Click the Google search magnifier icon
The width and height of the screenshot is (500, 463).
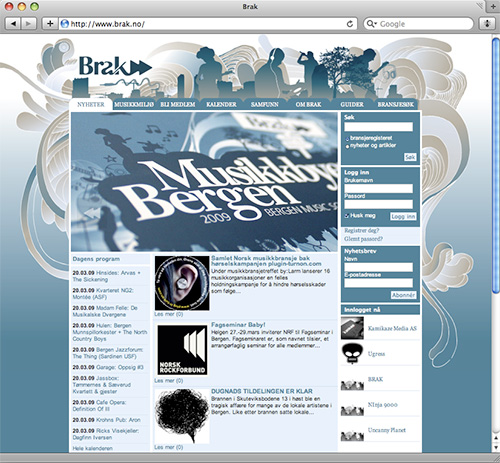tap(371, 24)
